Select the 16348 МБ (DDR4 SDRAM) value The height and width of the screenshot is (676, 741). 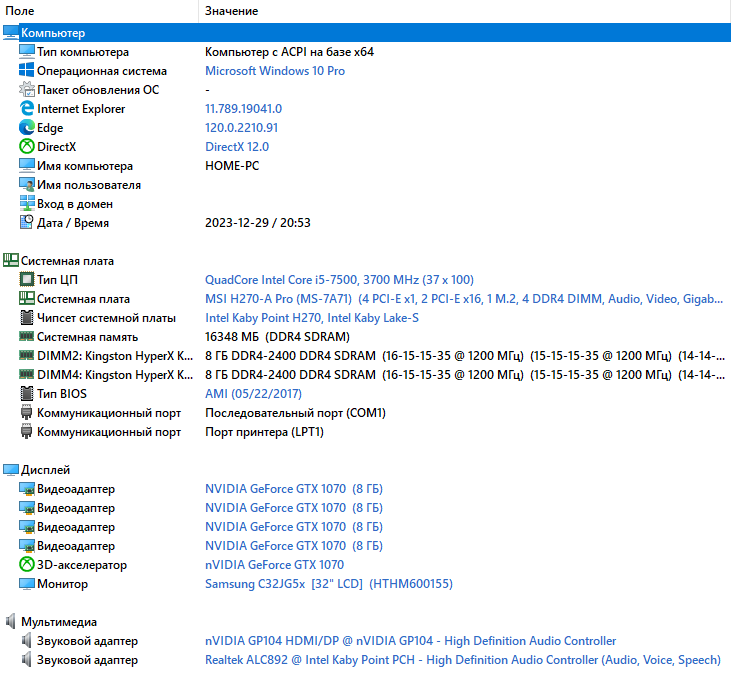point(277,337)
